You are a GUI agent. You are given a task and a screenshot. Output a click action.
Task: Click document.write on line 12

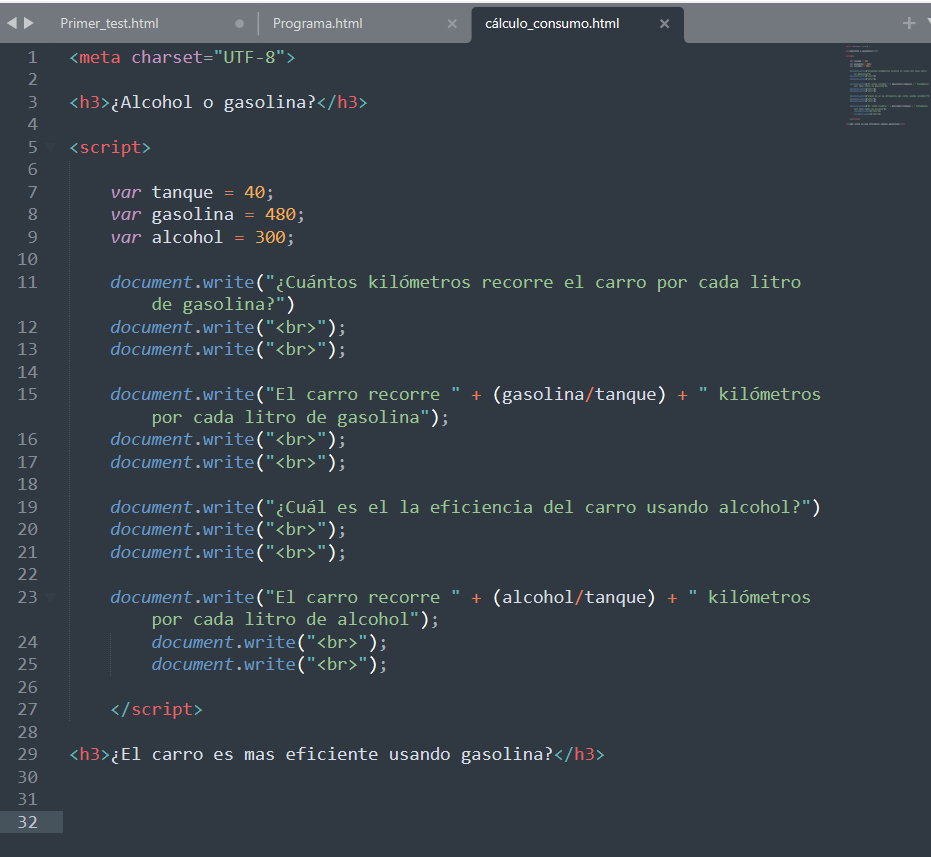[182, 327]
